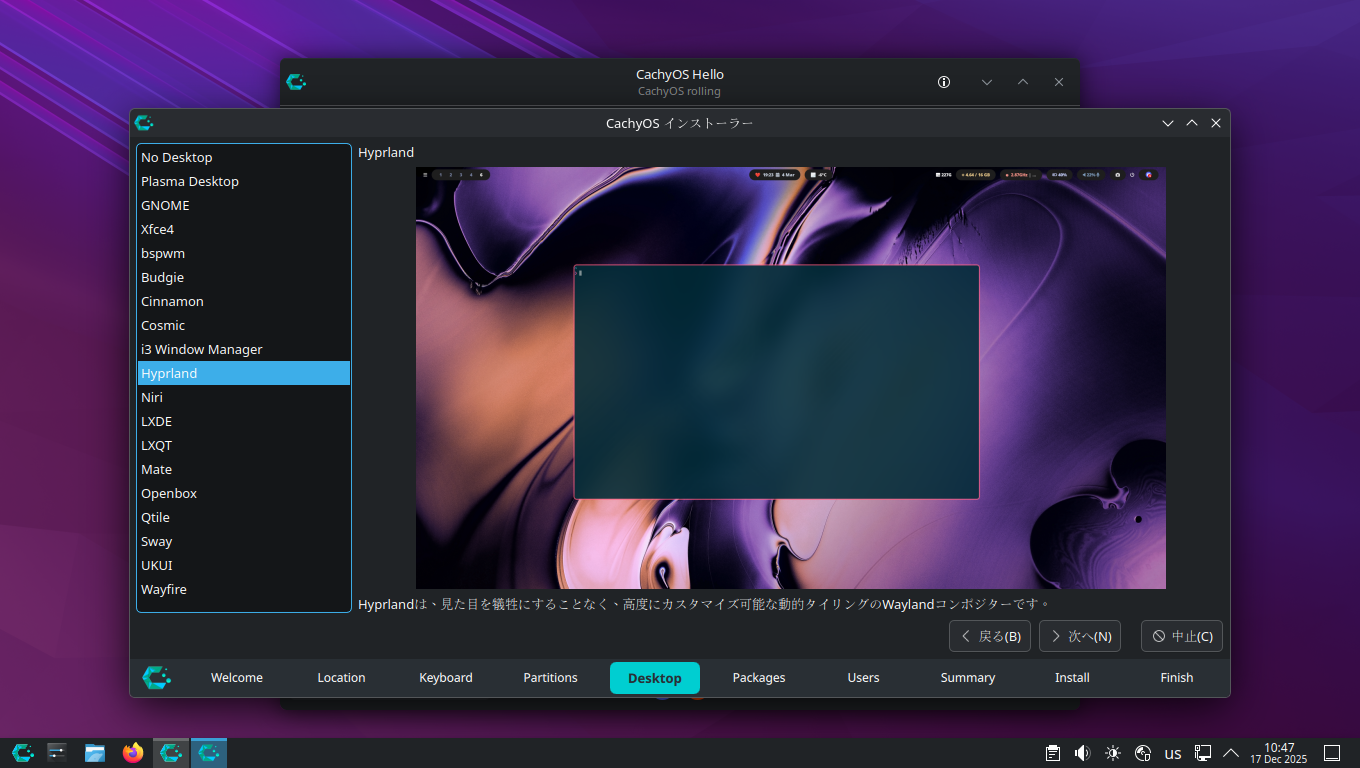Open the Keyboard step
1360x768 pixels.
(446, 678)
